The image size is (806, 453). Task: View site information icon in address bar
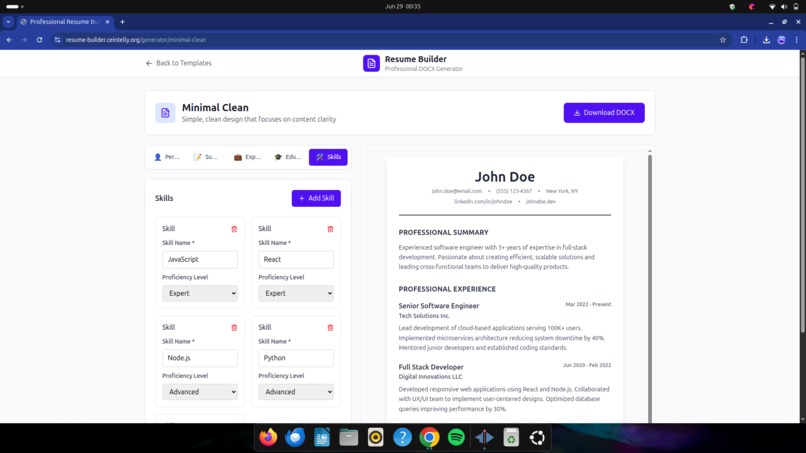point(57,40)
